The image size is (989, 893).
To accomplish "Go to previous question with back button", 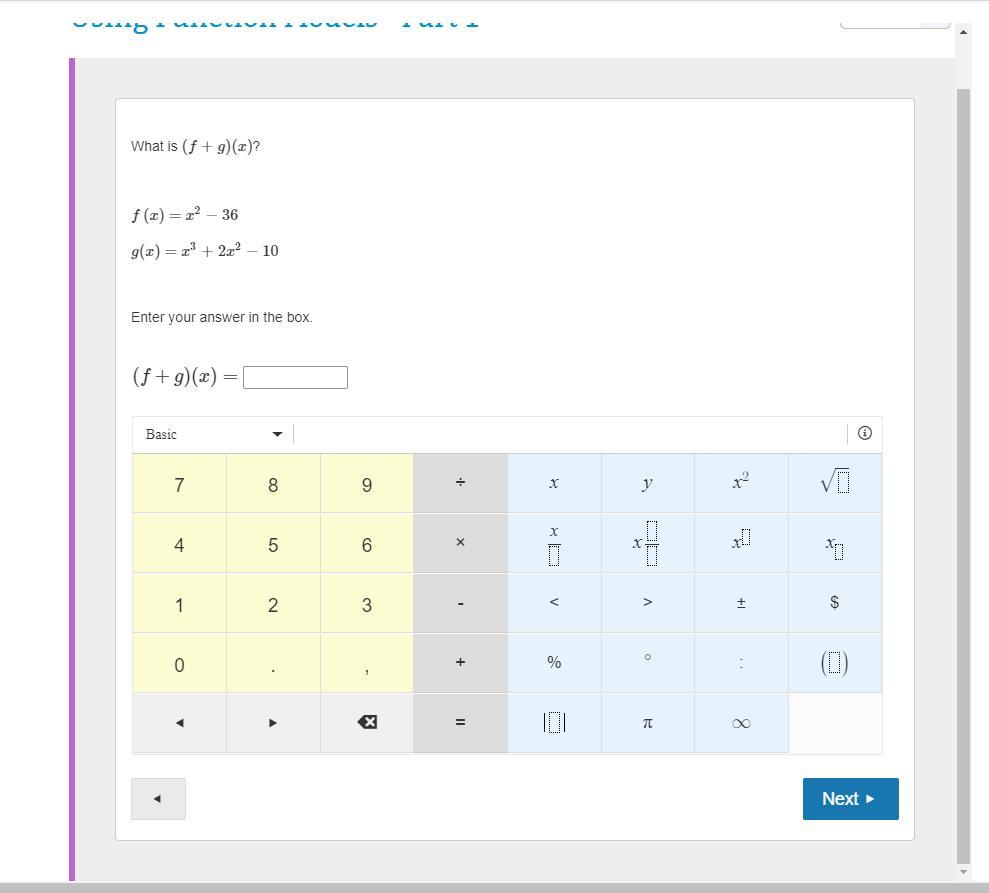I will click(x=158, y=799).
